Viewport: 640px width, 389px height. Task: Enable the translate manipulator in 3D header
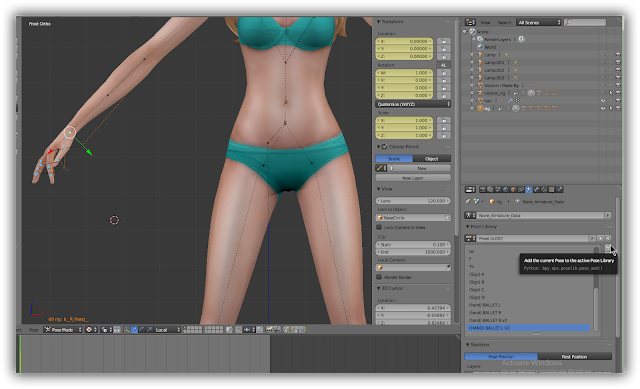coord(134,329)
